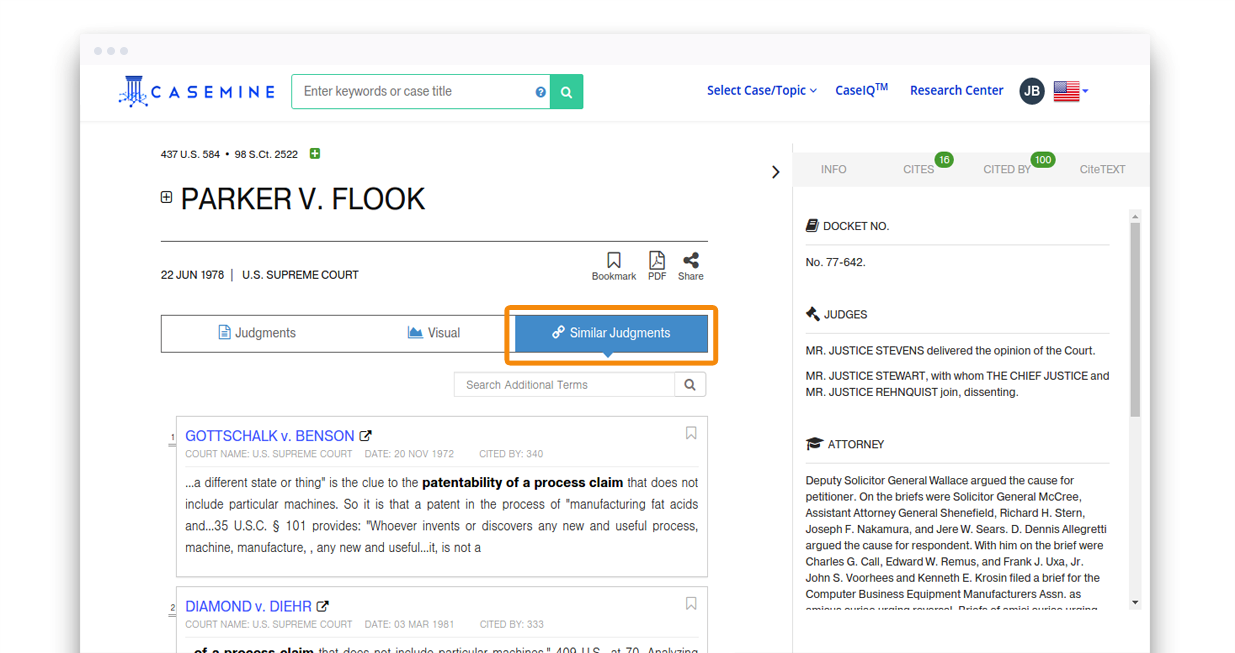1235x653 pixels.
Task: Click the green search magnifier button
Action: coord(566,92)
